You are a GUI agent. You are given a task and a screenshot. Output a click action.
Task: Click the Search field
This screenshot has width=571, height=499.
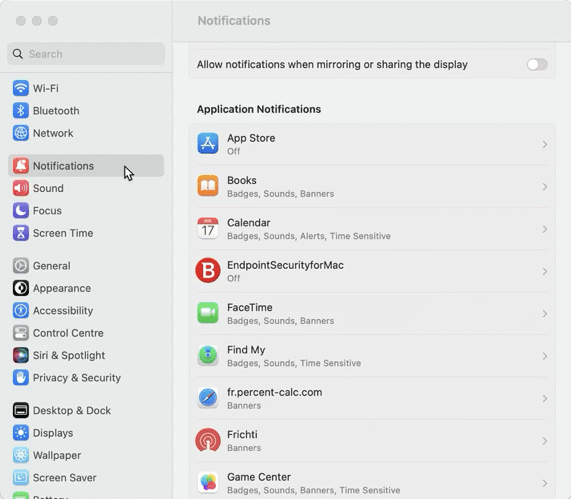tap(86, 54)
